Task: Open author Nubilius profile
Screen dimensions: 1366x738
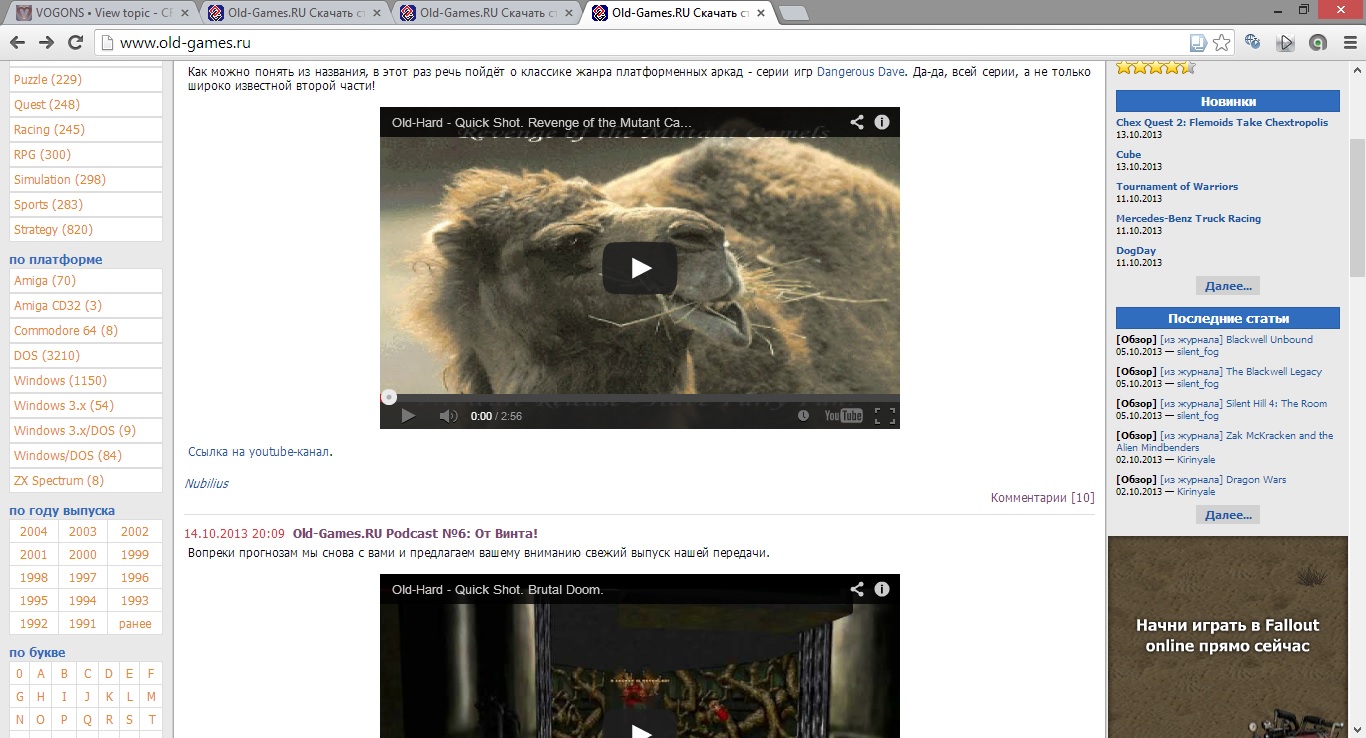Action: click(x=206, y=484)
